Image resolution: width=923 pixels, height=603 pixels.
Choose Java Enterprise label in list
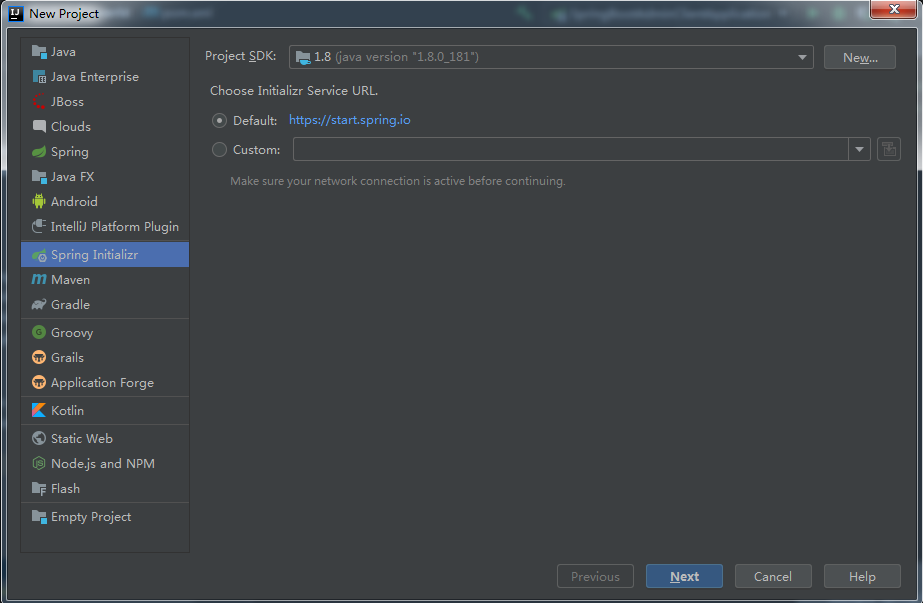95,77
